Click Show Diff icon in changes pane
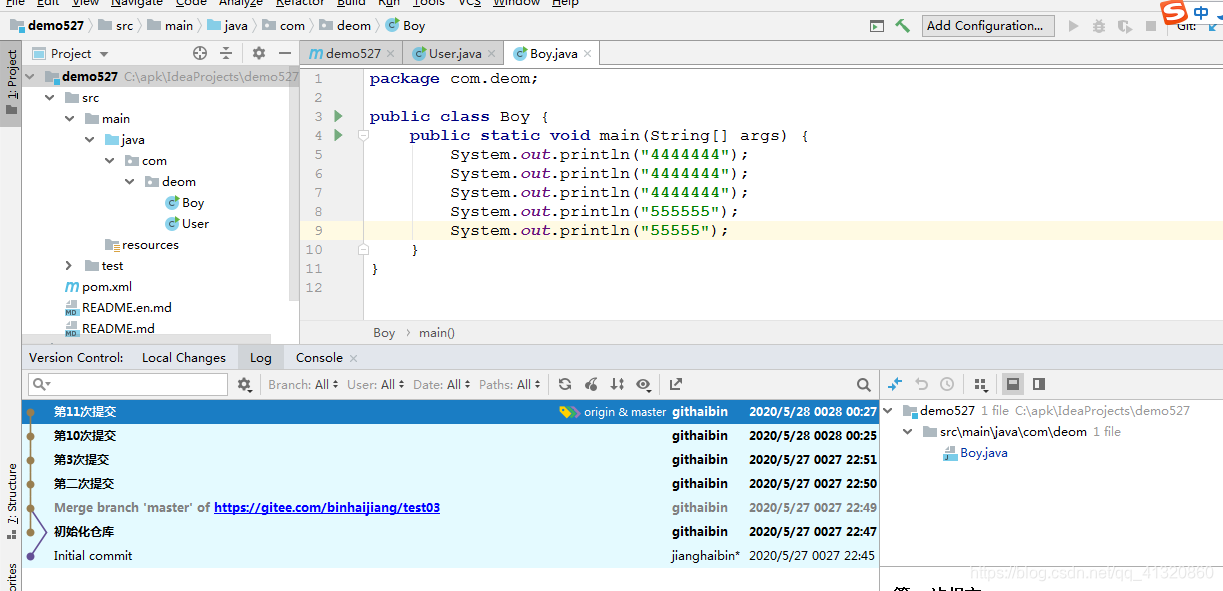Viewport: 1223px width, 591px height. (x=895, y=384)
